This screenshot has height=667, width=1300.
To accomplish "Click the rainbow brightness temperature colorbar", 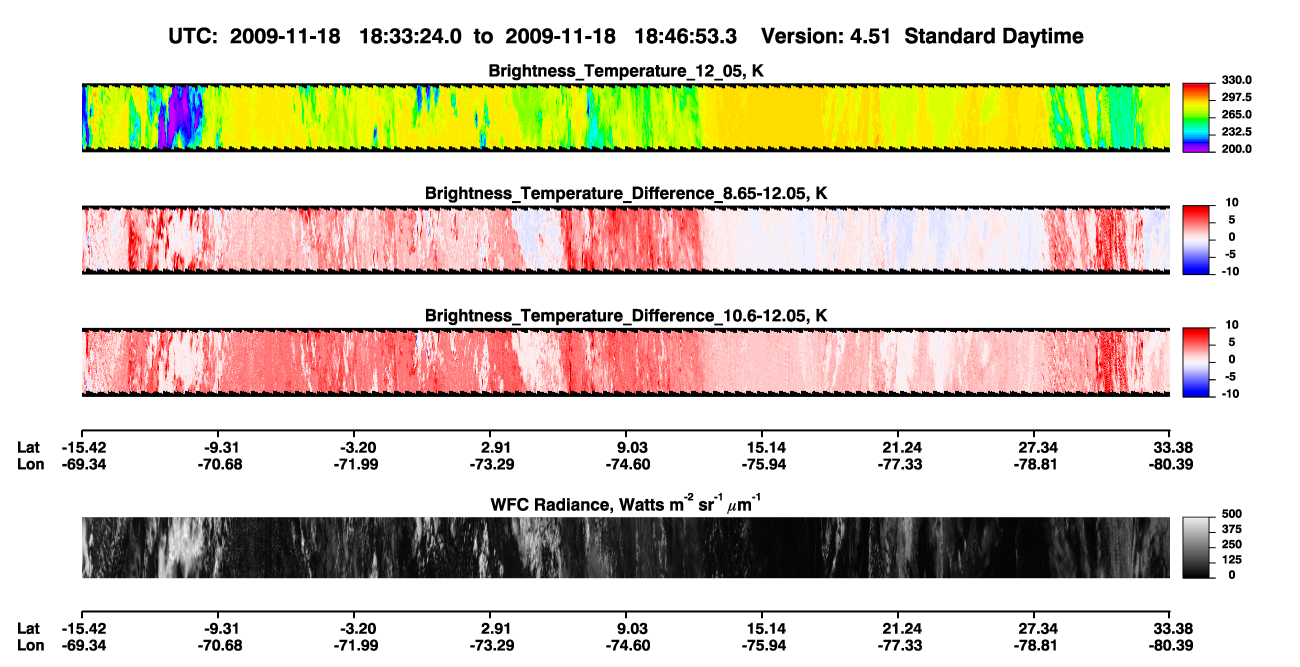I will coord(1197,118).
